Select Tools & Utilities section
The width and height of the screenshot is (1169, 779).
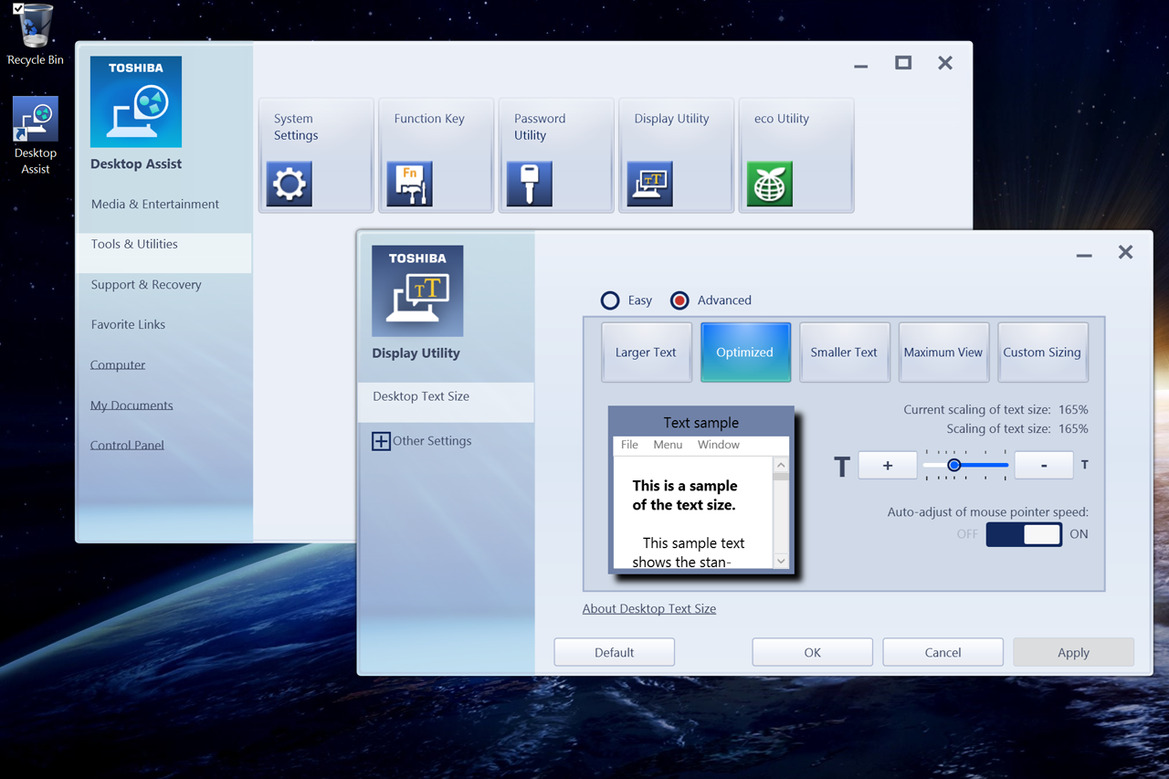[x=163, y=253]
